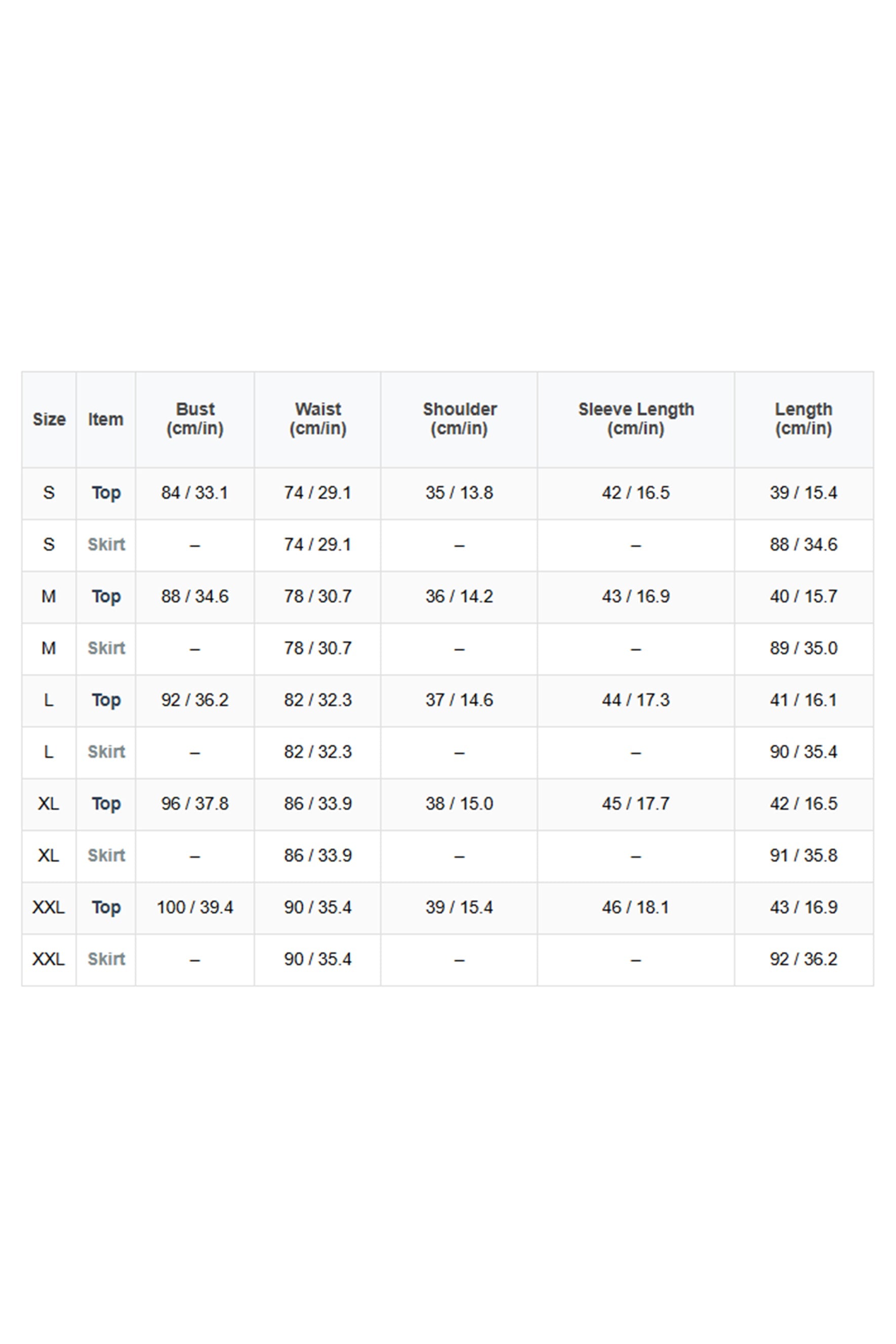This screenshot has width=896, height=1344.
Task: Select the Bust (cm/in) header cell
Action: 195,419
